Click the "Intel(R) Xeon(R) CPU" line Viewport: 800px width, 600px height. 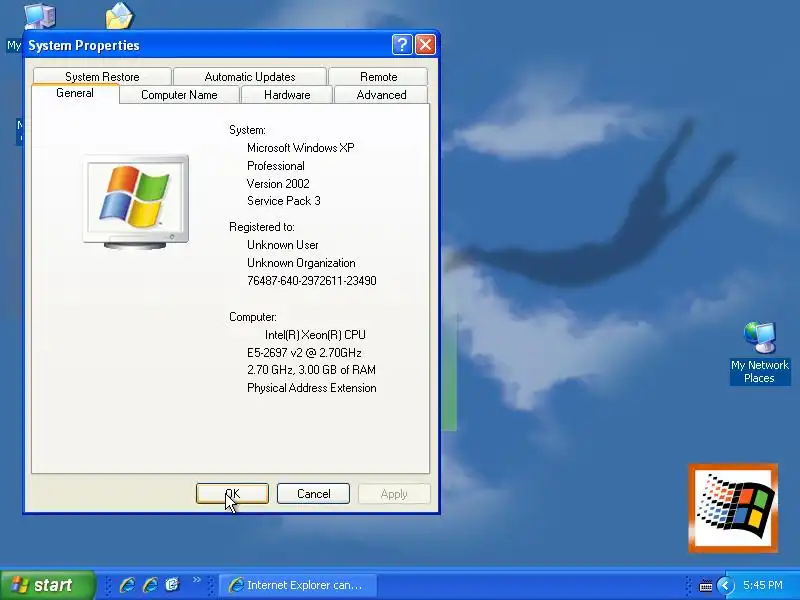(x=315, y=335)
